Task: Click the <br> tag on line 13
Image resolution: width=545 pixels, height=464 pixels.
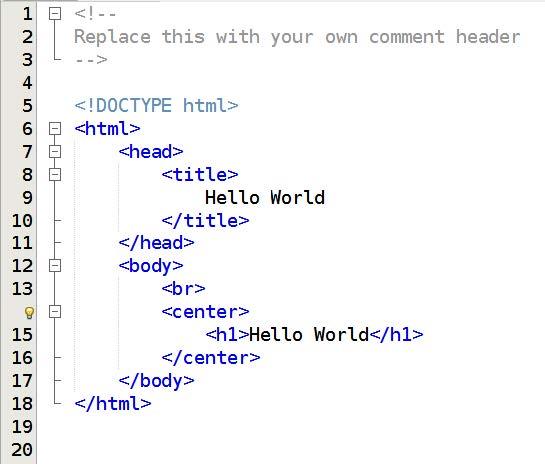Action: point(184,289)
